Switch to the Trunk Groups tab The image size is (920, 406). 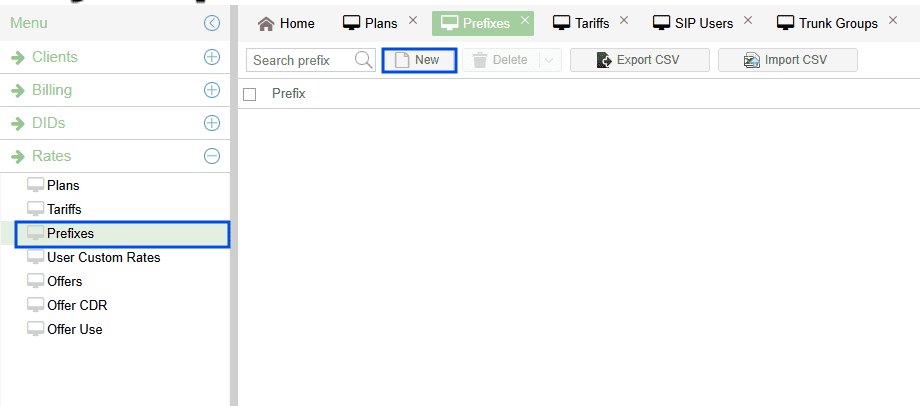point(827,23)
